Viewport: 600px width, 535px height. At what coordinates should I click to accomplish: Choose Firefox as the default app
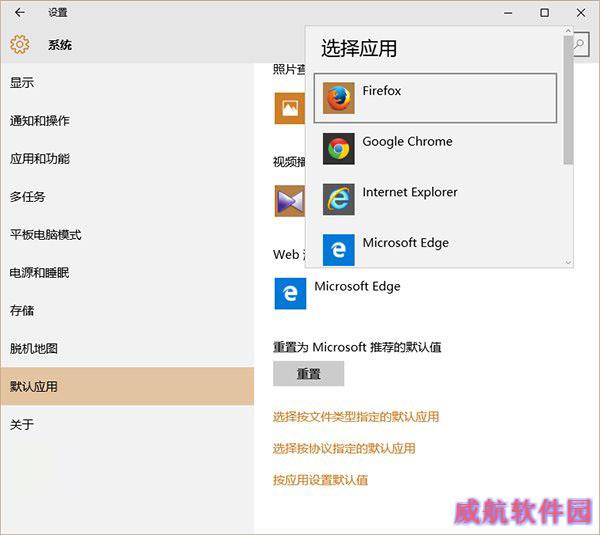(x=435, y=98)
